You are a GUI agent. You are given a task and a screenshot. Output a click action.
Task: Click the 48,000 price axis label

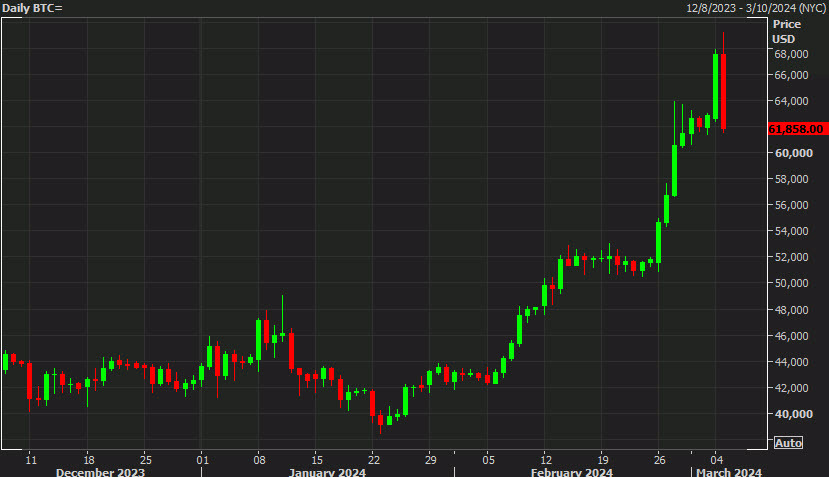pyautogui.click(x=791, y=310)
